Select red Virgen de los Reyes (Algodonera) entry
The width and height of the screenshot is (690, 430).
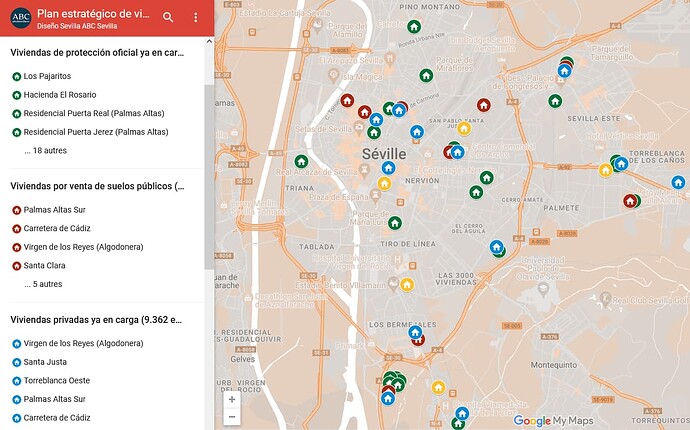pos(83,247)
